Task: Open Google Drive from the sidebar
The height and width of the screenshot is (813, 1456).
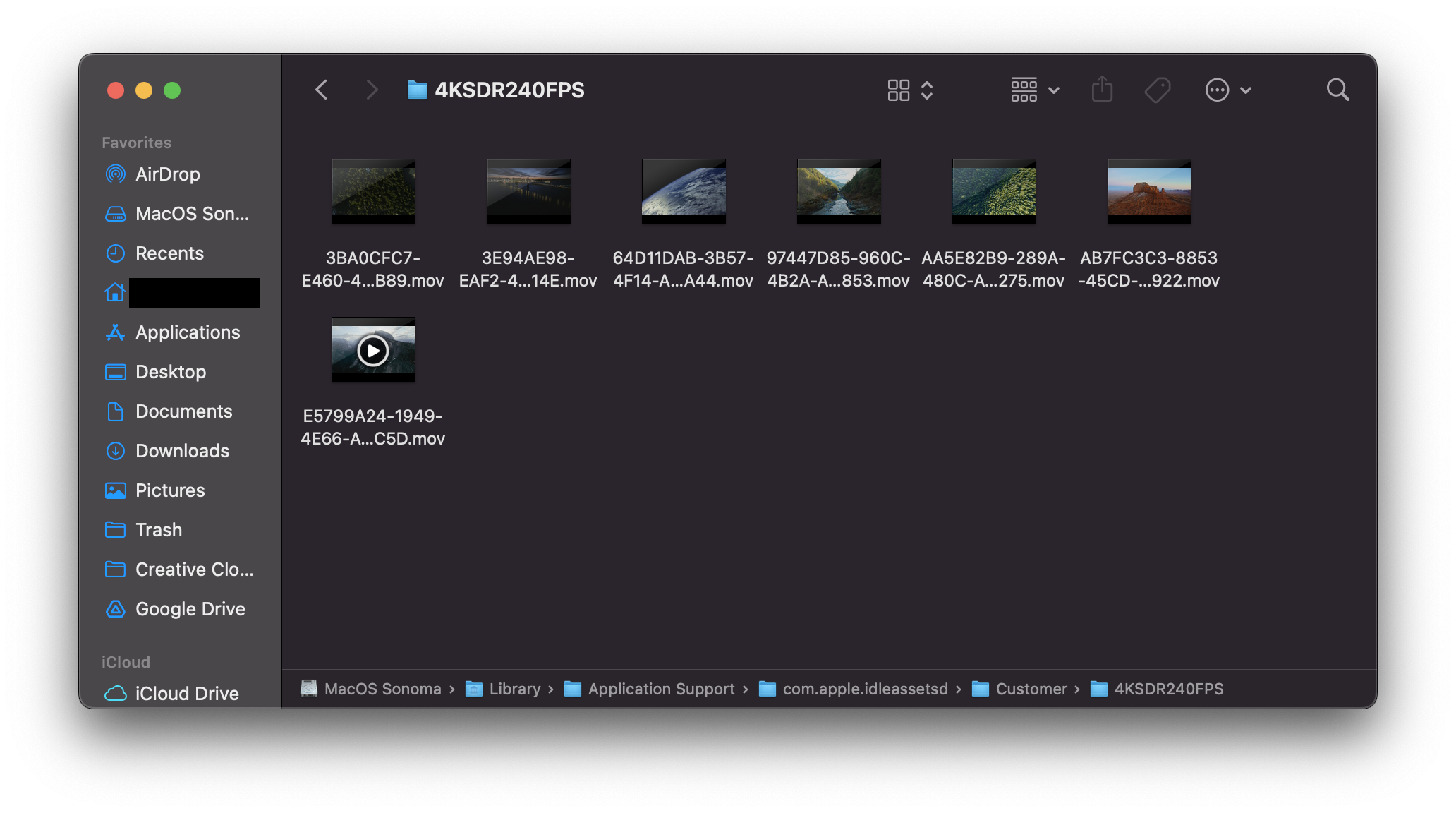Action: pos(190,609)
